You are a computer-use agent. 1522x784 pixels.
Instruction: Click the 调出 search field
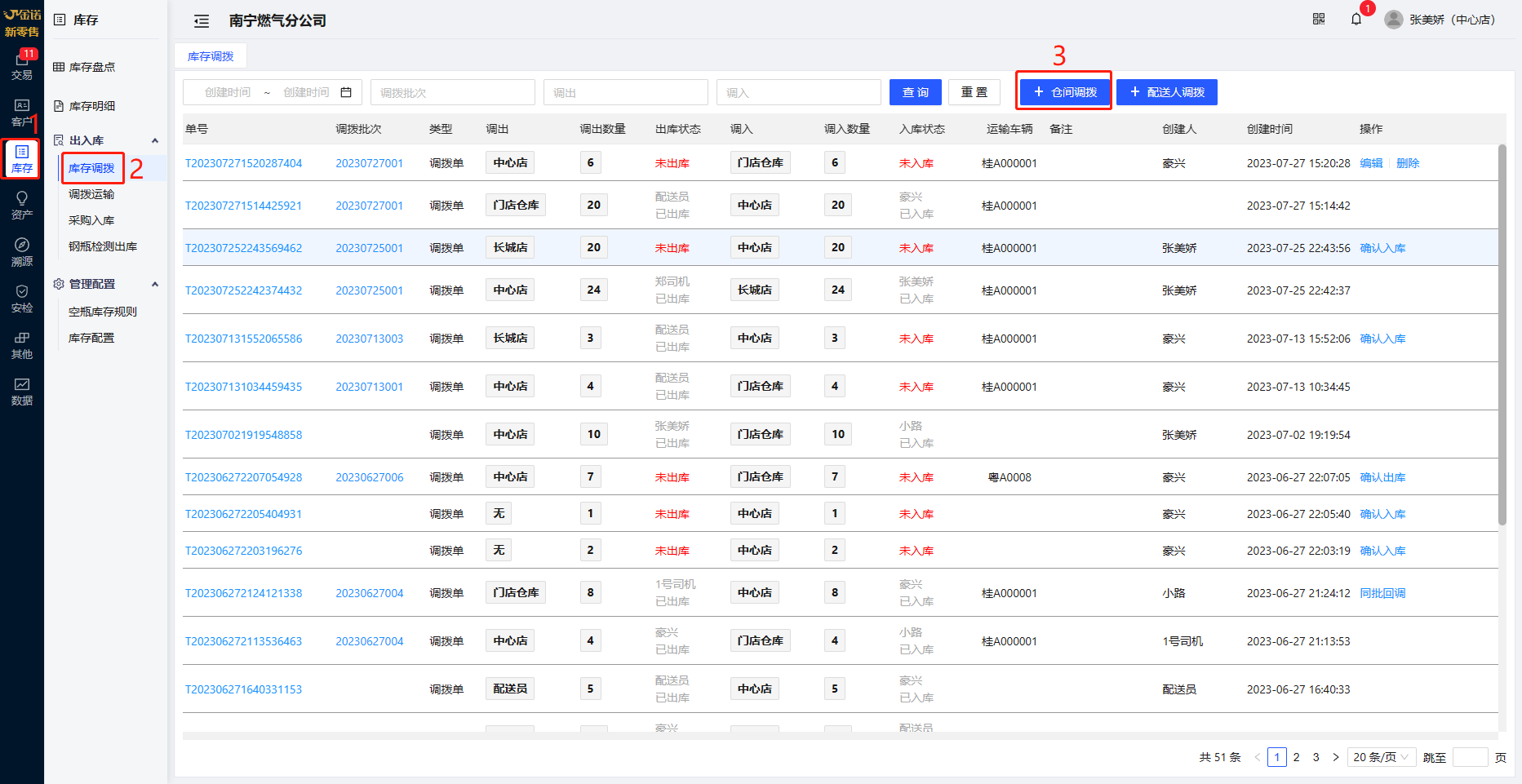tap(626, 92)
